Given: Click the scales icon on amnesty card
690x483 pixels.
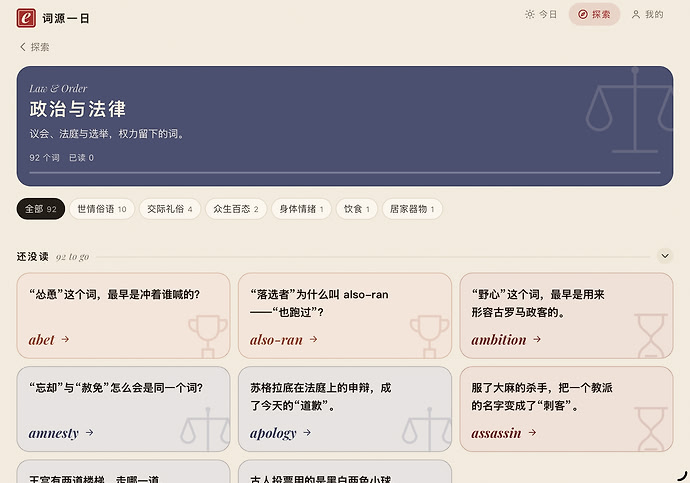Looking at the screenshot, I should pos(206,429).
